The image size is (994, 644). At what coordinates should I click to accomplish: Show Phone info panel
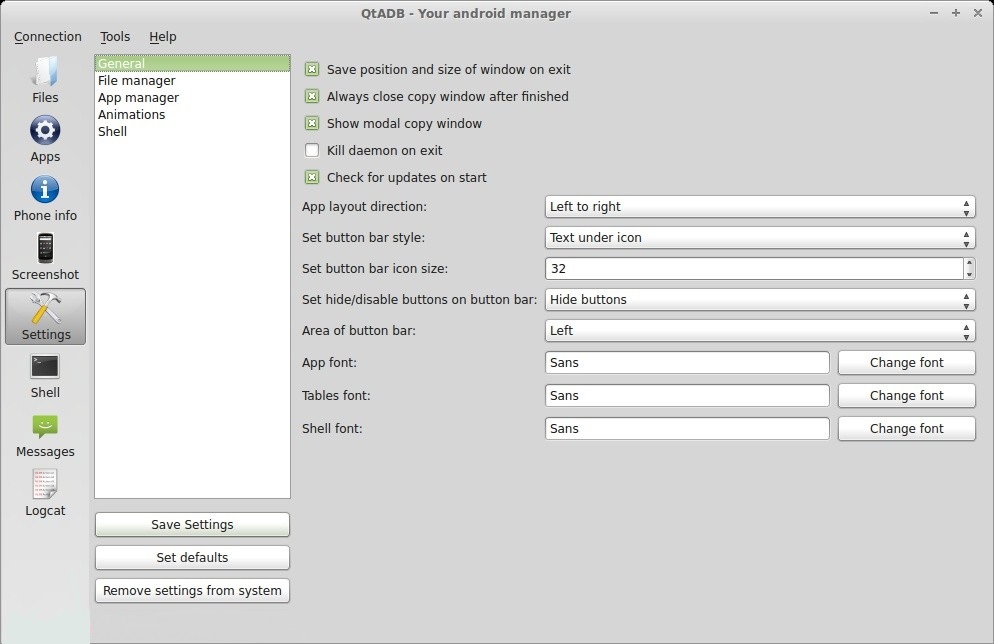pos(45,197)
